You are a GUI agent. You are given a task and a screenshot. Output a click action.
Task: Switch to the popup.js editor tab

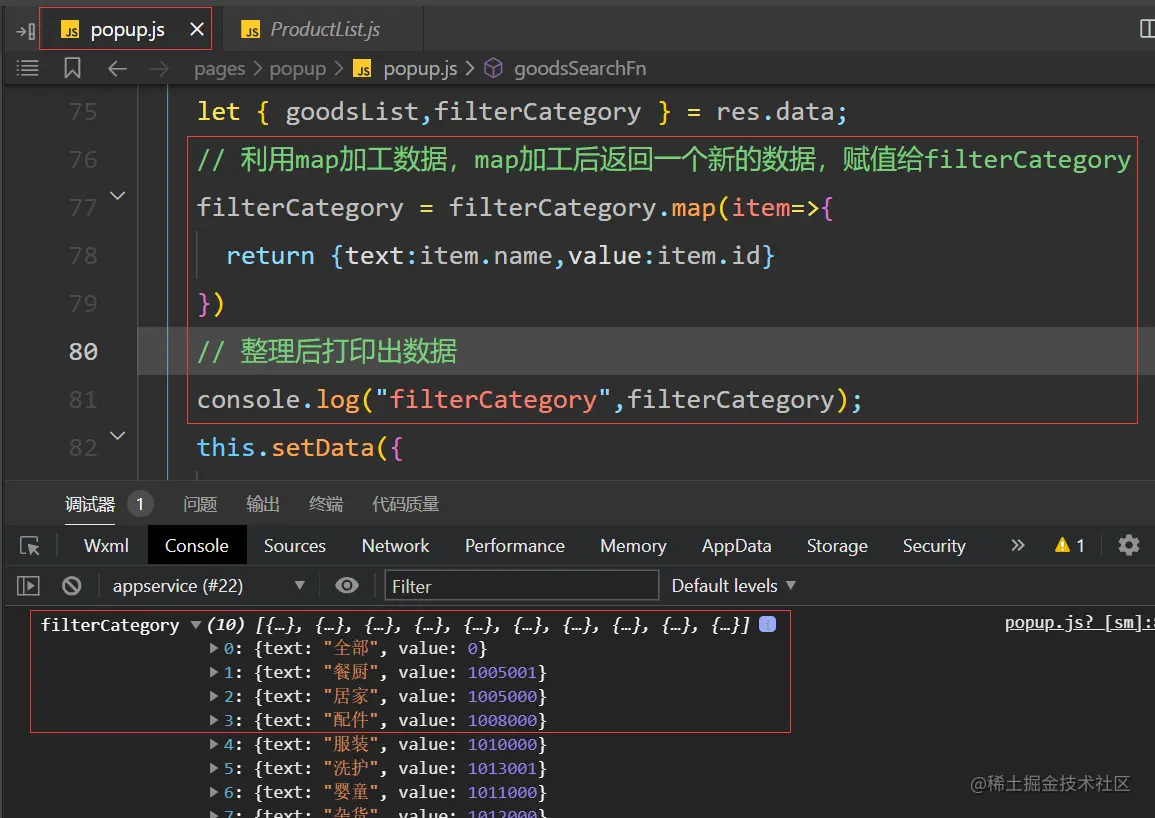(x=125, y=29)
